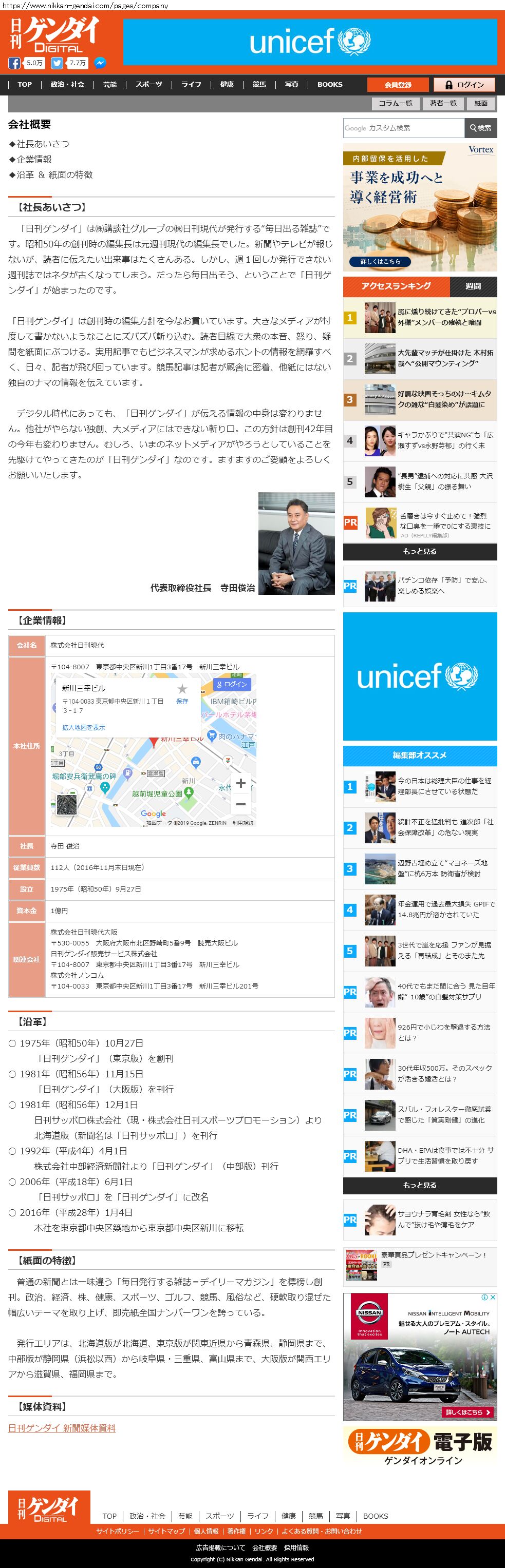Click the 利用規約 link on map
Screen dimensions: 505x1568
pyautogui.click(x=242, y=823)
